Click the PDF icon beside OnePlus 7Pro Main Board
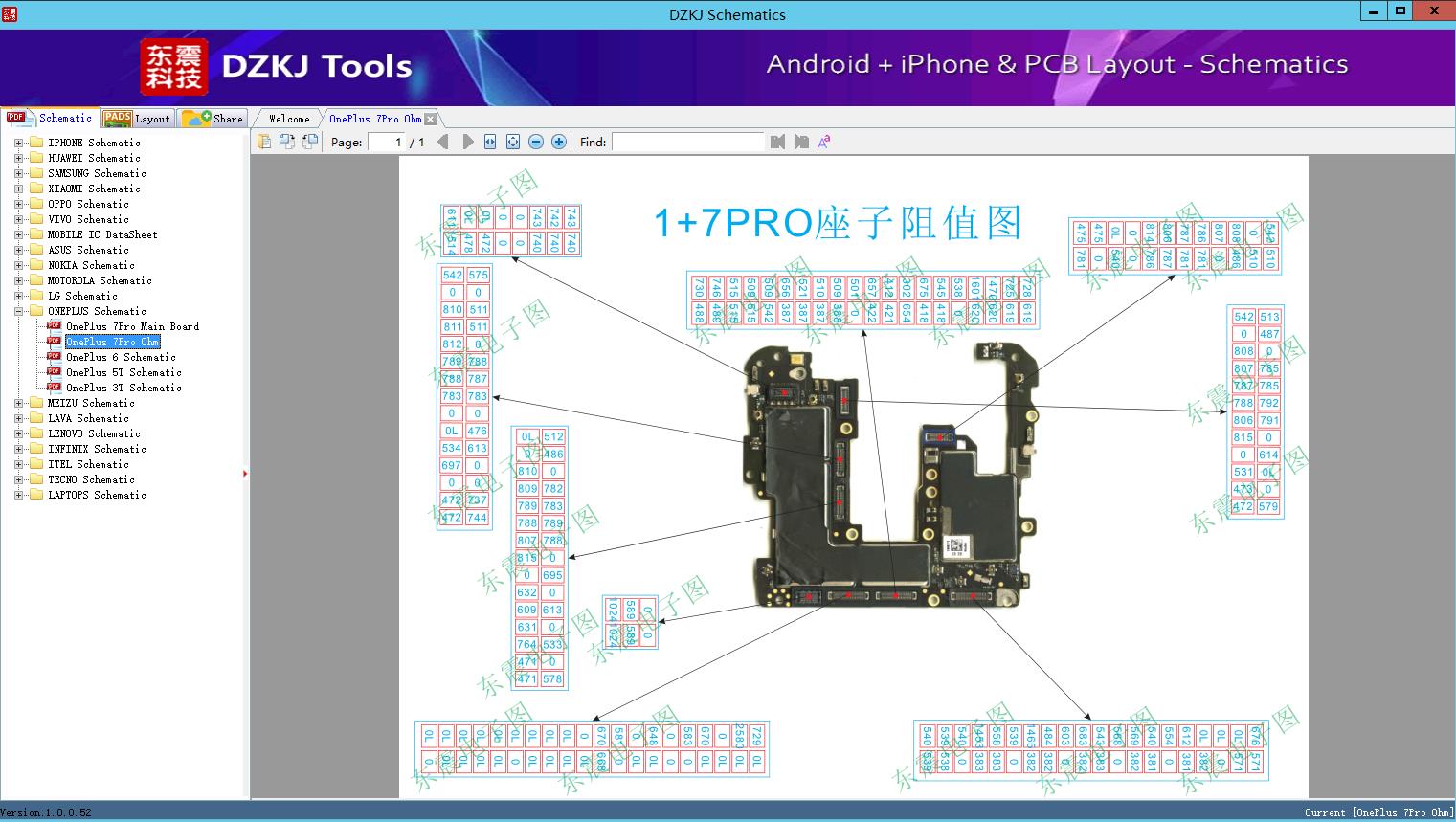The image size is (1456, 822). (54, 326)
